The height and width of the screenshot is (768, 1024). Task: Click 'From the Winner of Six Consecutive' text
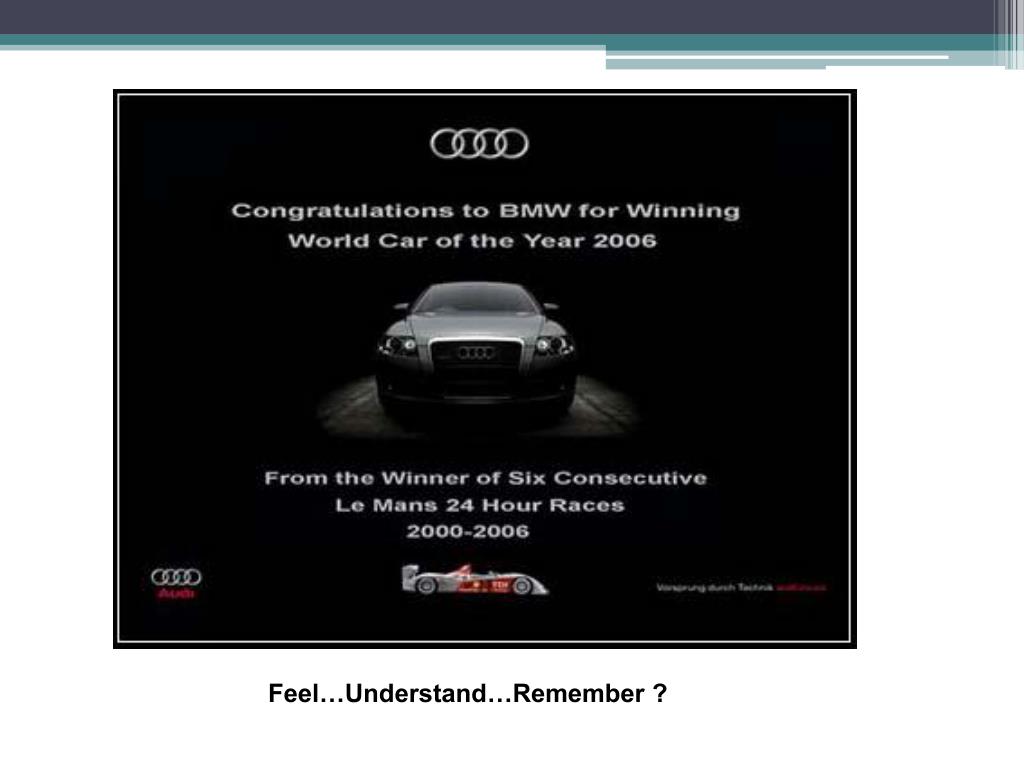coord(486,478)
